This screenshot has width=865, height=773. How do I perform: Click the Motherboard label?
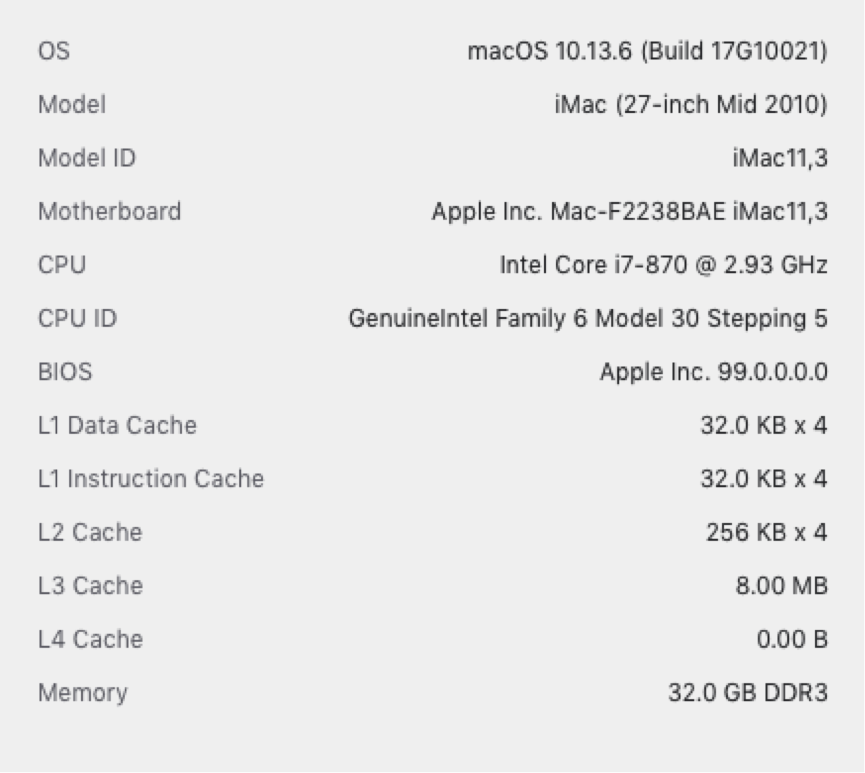[109, 211]
